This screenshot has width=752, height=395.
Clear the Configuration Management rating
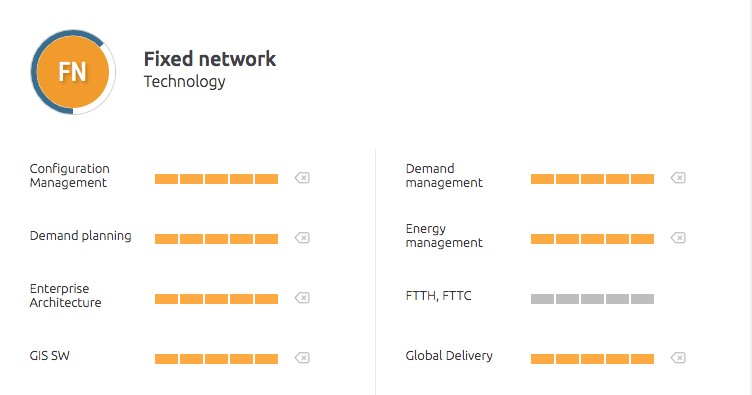pyautogui.click(x=302, y=178)
